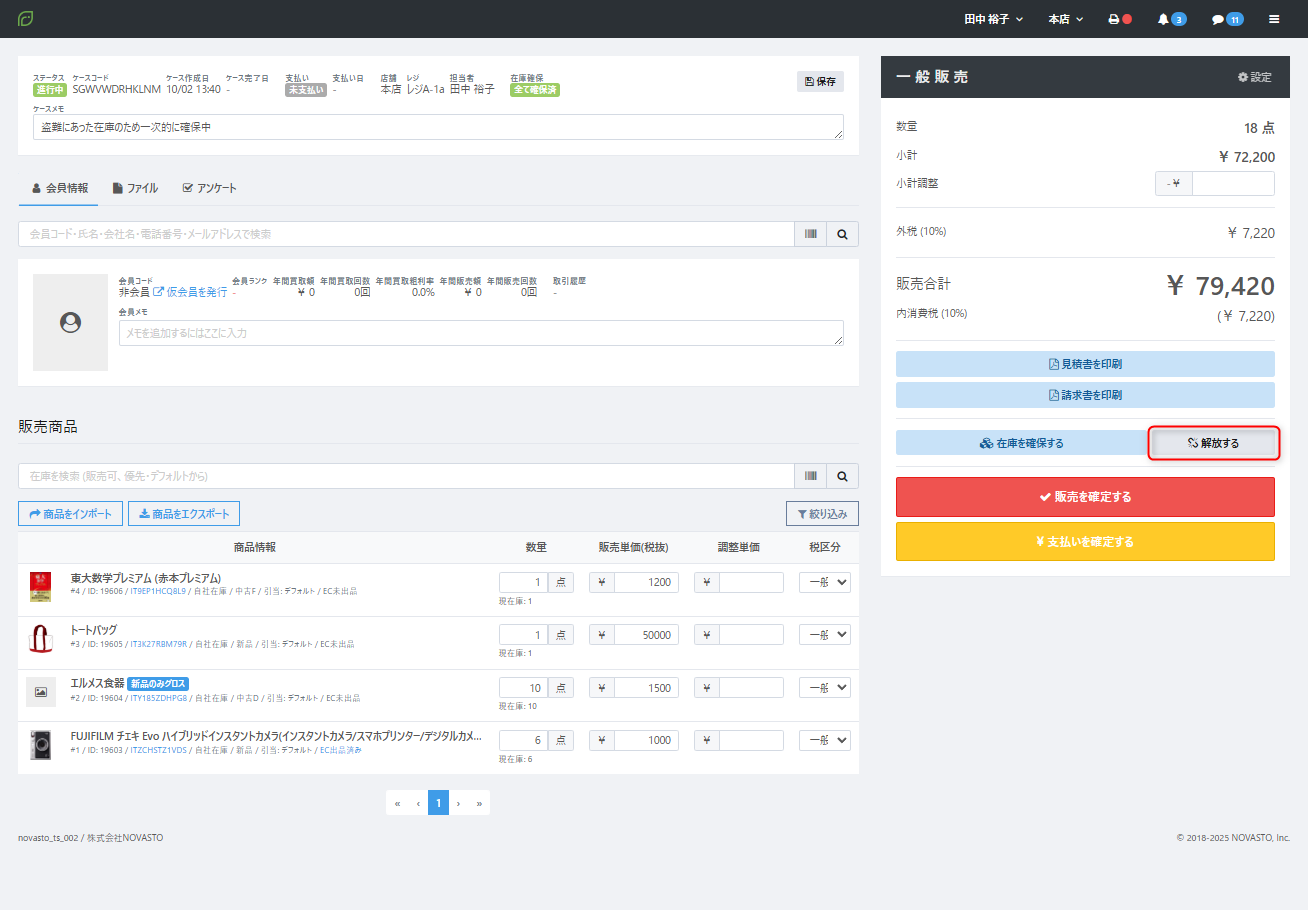The height and width of the screenshot is (910, 1308).
Task: Open item ID link IT9EP1HCQ8L9
Action: (x=159, y=591)
